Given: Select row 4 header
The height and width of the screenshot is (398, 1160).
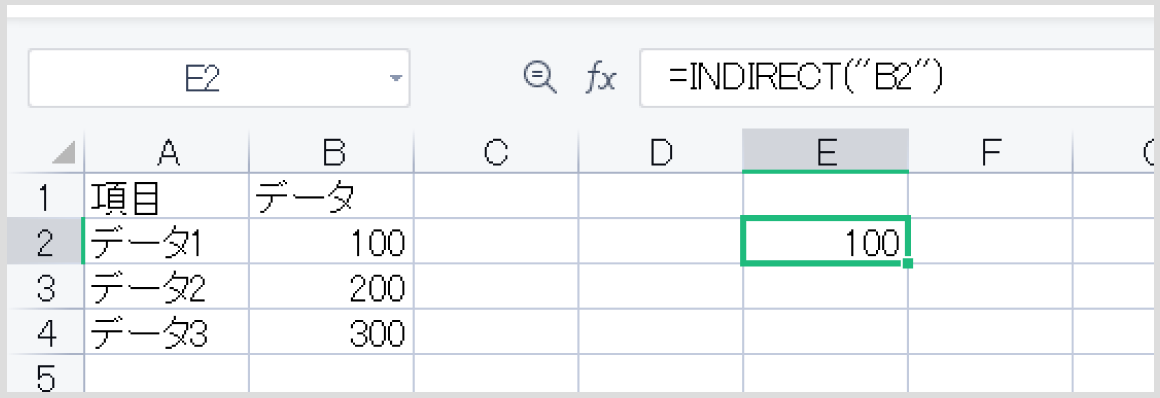Looking at the screenshot, I should [46, 332].
